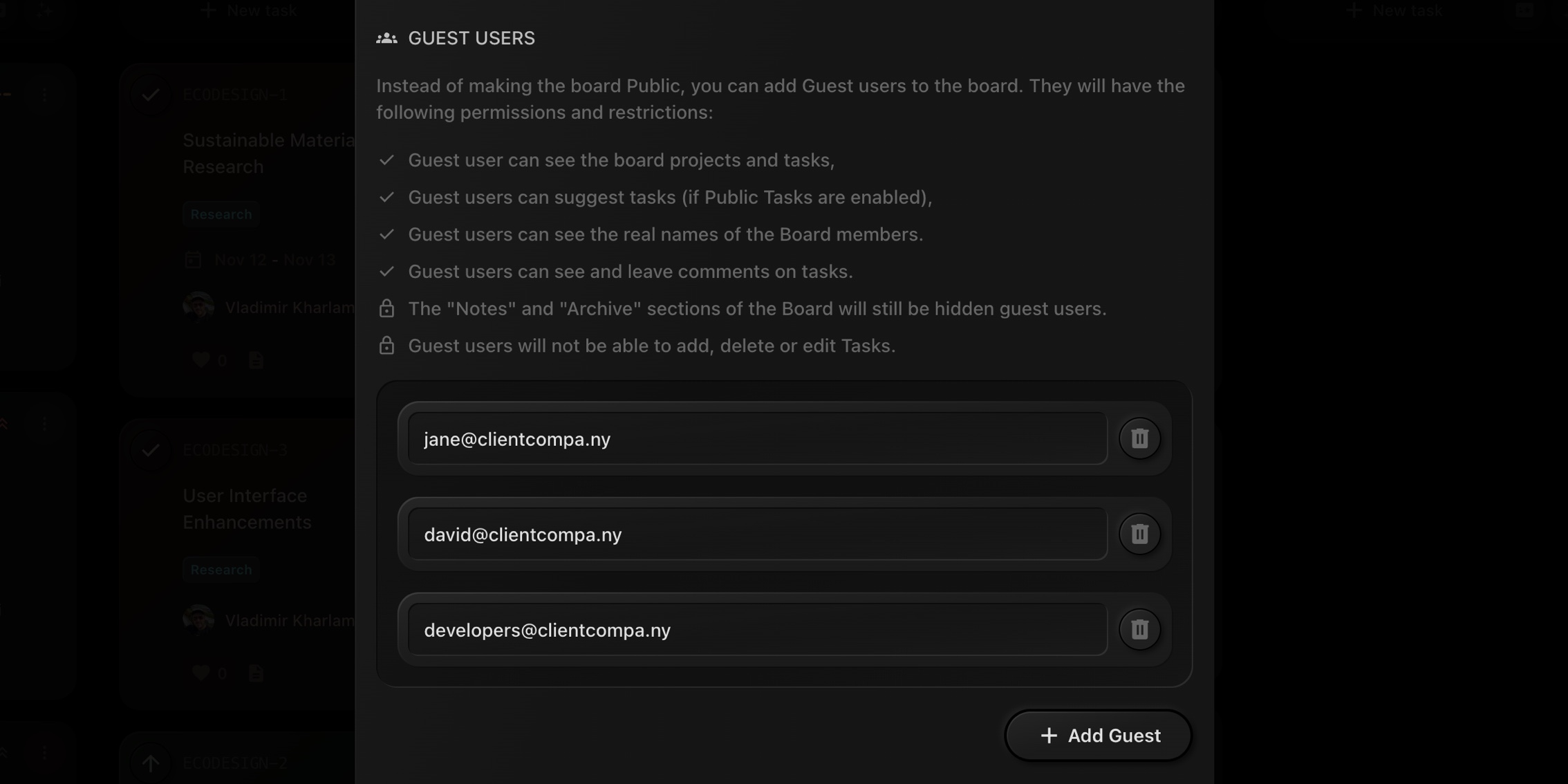Click calendar icon beside Nov 12 - Nov 13
Image resolution: width=1568 pixels, height=784 pixels.
click(x=193, y=260)
